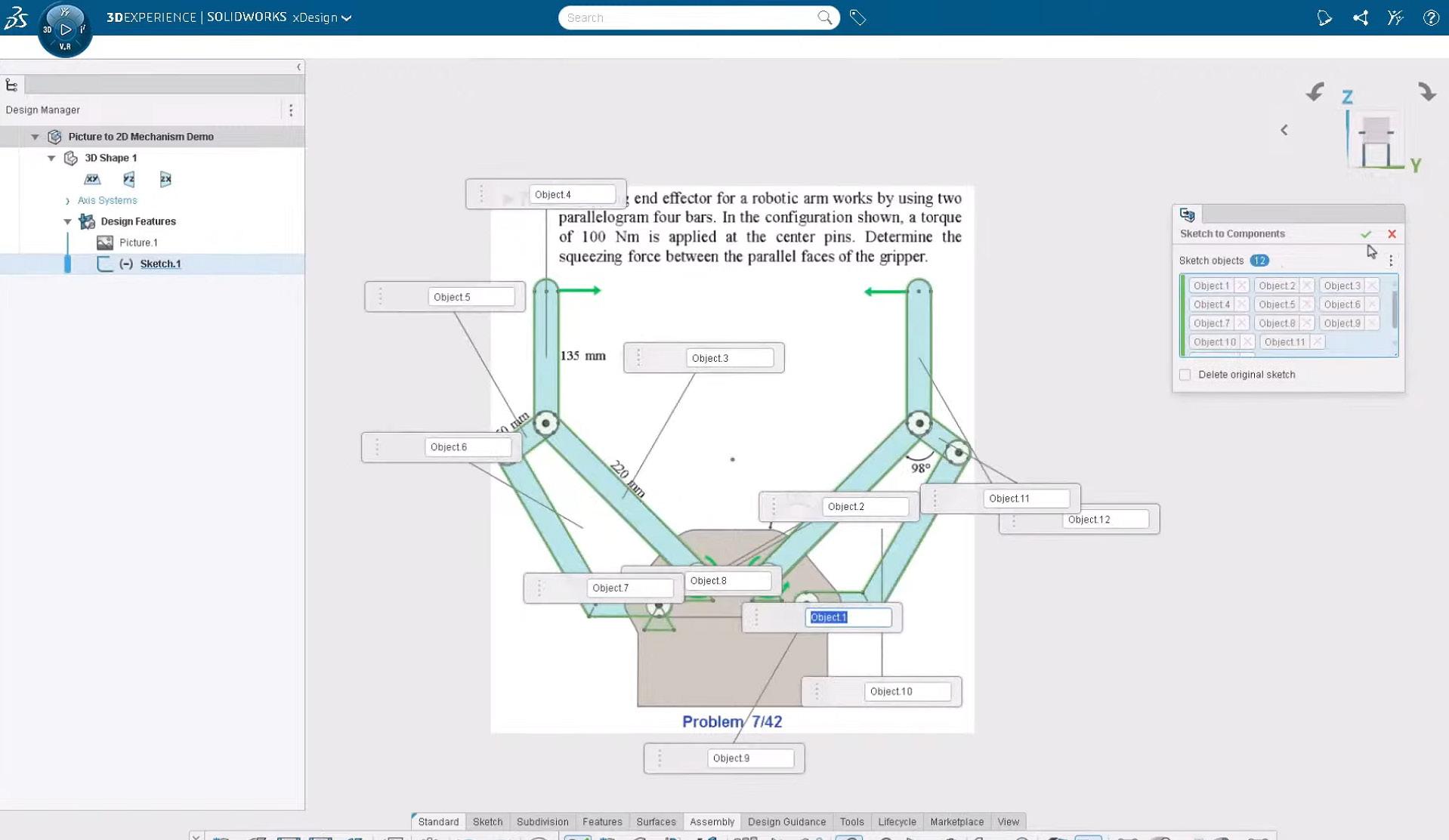Click the Picture.1 image icon
1449x840 pixels.
105,242
